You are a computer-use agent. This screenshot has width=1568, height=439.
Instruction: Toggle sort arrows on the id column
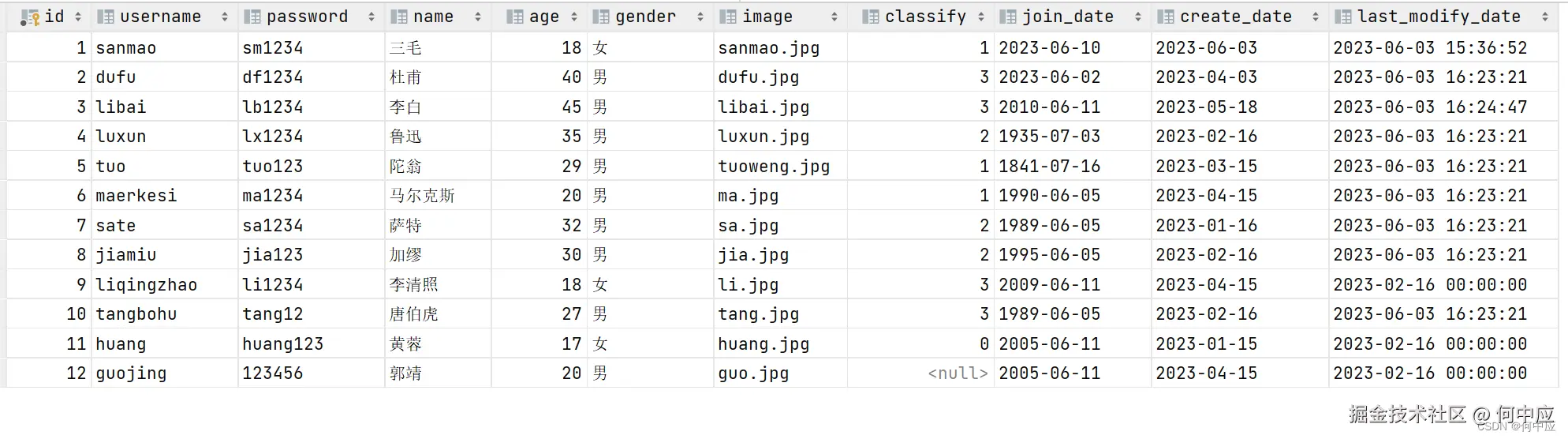point(77,17)
